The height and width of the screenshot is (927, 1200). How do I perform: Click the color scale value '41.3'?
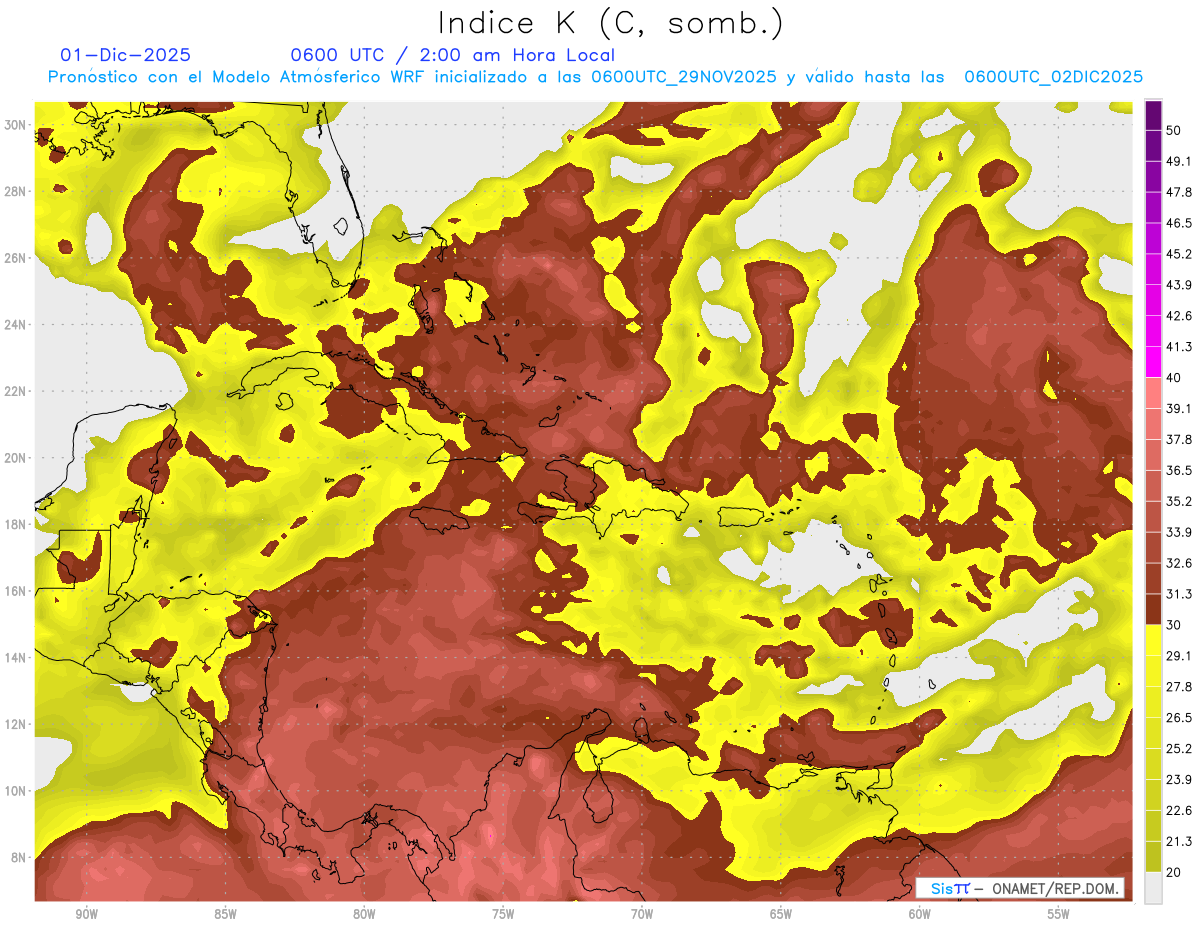point(1178,347)
